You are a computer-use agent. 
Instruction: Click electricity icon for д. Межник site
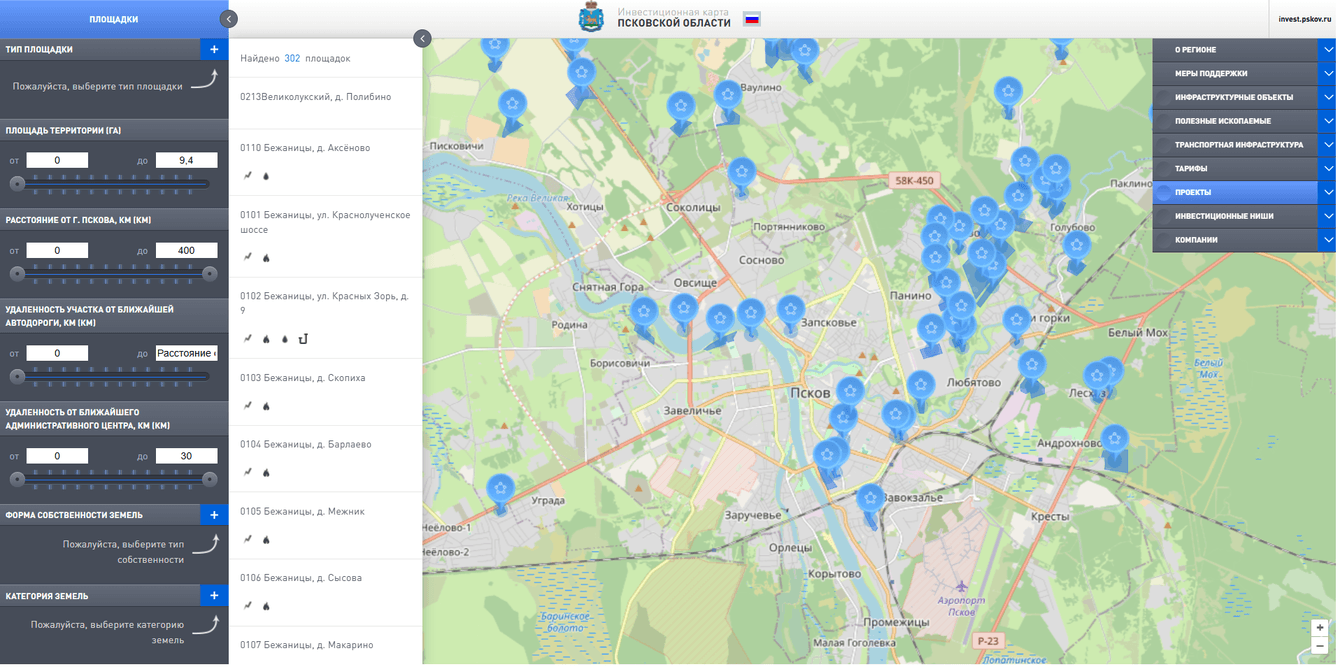248,539
